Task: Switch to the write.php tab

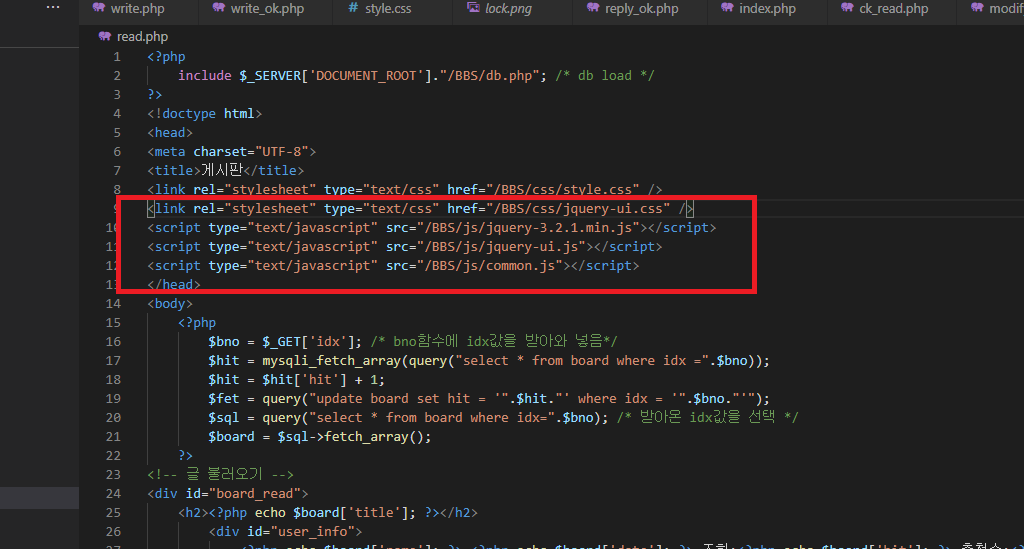Action: [137, 9]
